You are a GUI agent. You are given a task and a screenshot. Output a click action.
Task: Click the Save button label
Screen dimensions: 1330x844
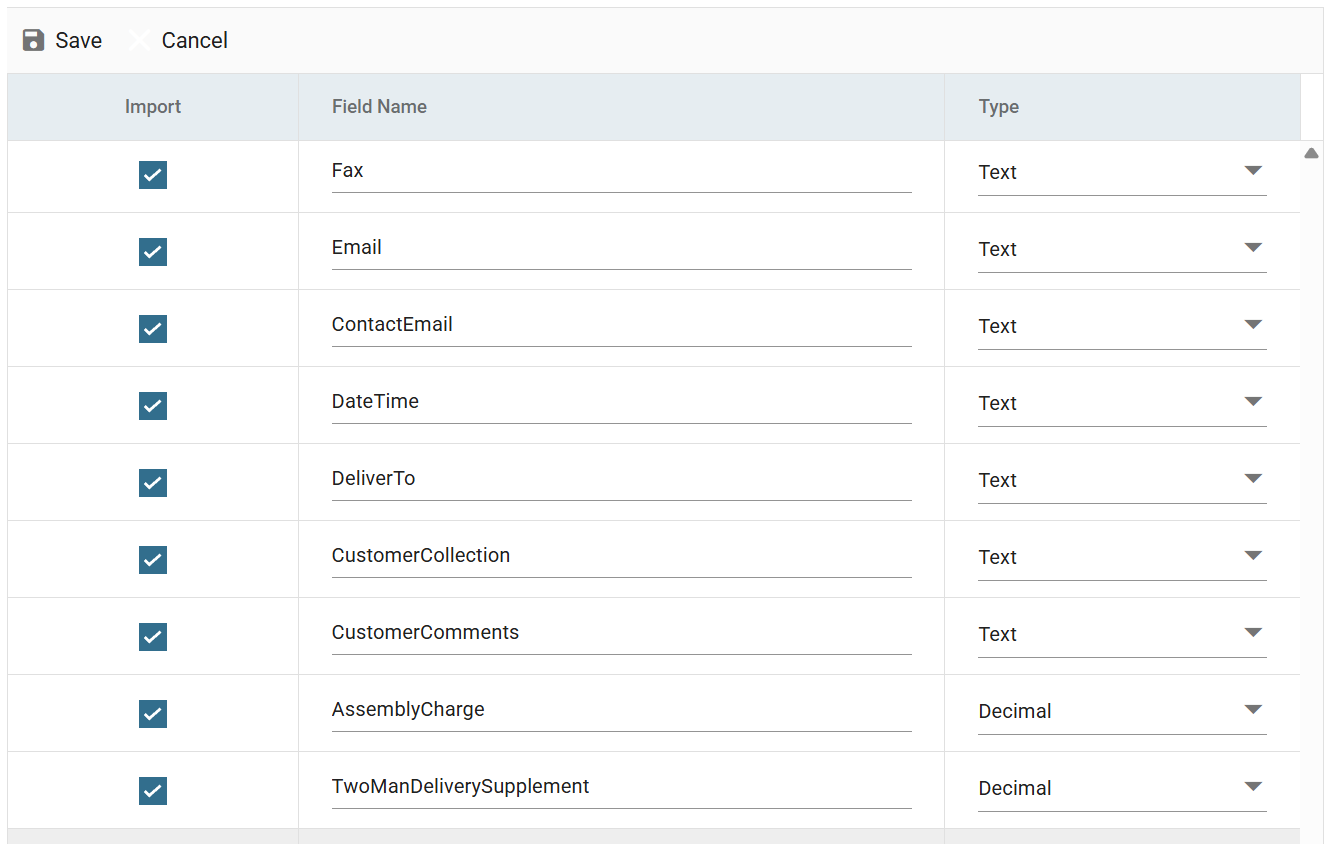click(79, 40)
